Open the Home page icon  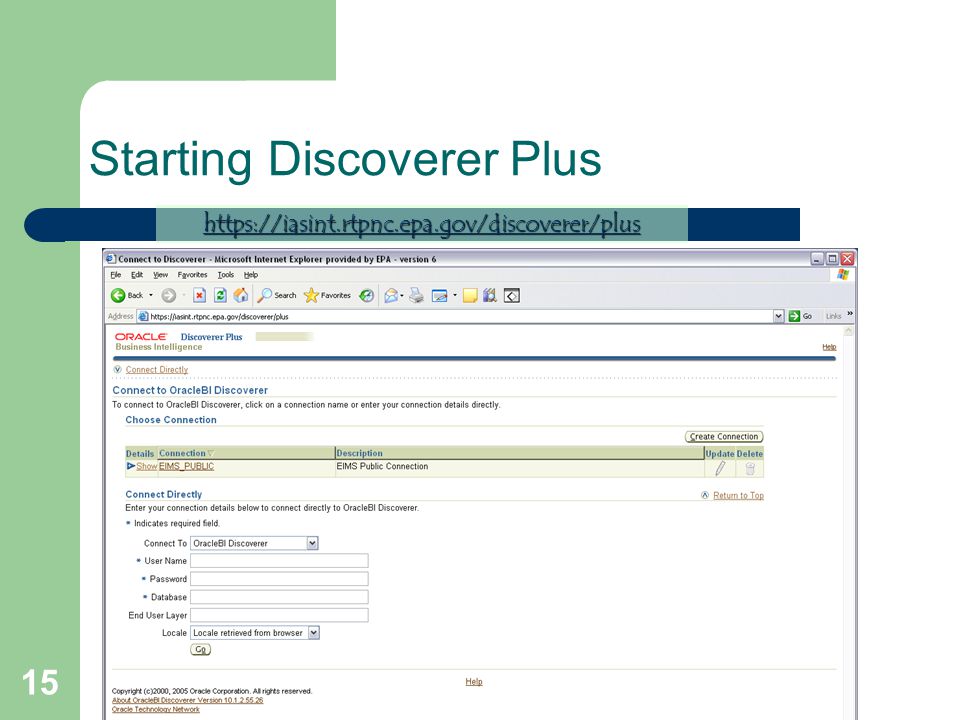(x=241, y=296)
